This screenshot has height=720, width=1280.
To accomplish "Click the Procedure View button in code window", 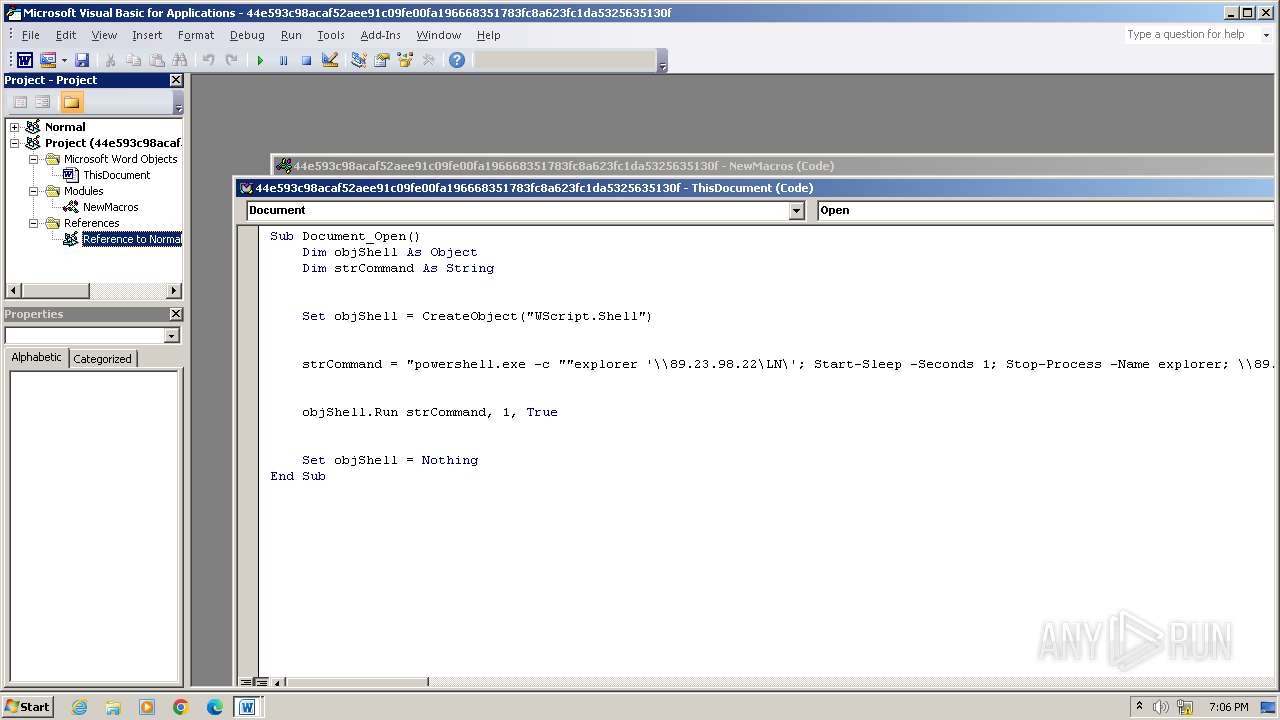I will pos(246,683).
